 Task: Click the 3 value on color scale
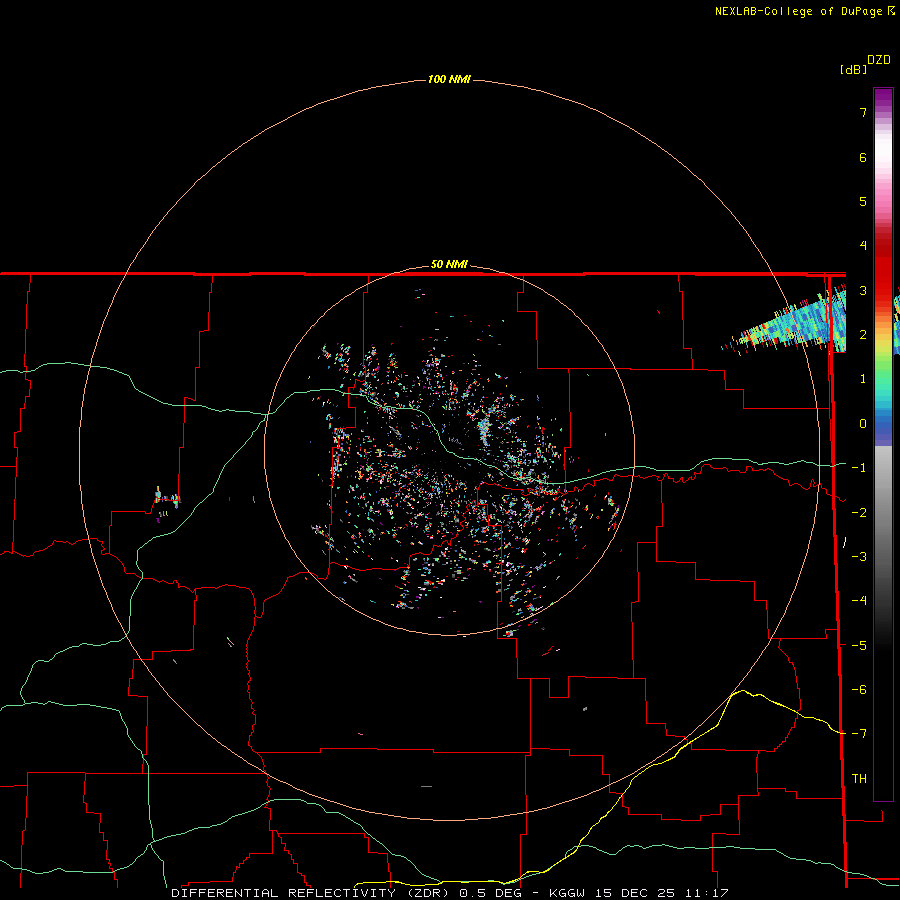[863, 290]
